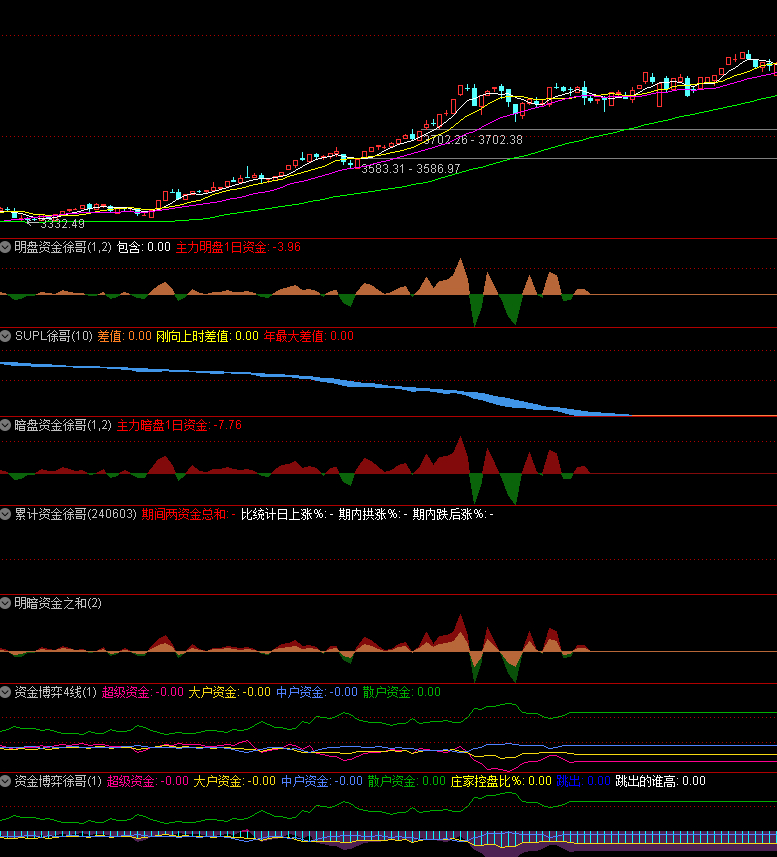Click the magenta 超级资金 legend in 资金博弈徐哥
This screenshot has height=857, width=777.
[147, 781]
